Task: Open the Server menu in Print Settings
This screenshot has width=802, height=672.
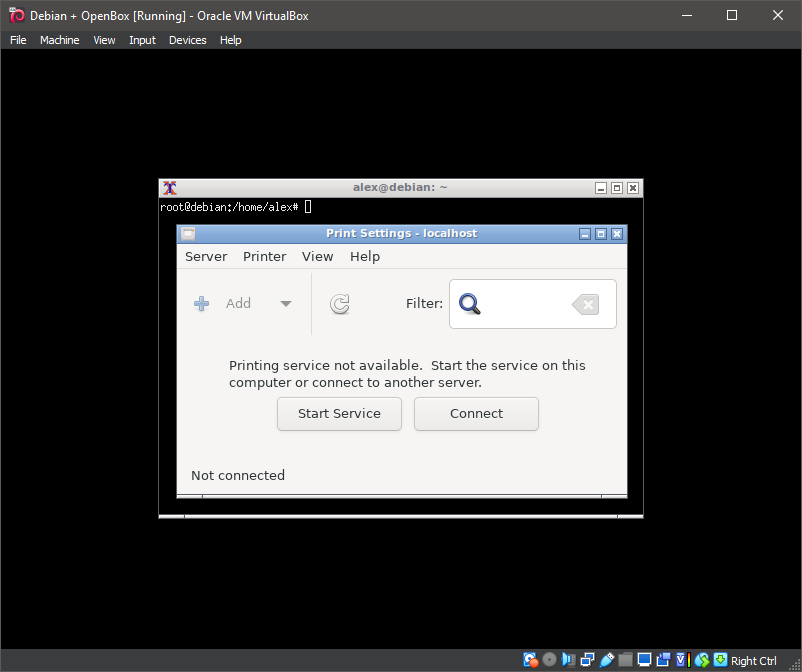Action: [x=205, y=256]
